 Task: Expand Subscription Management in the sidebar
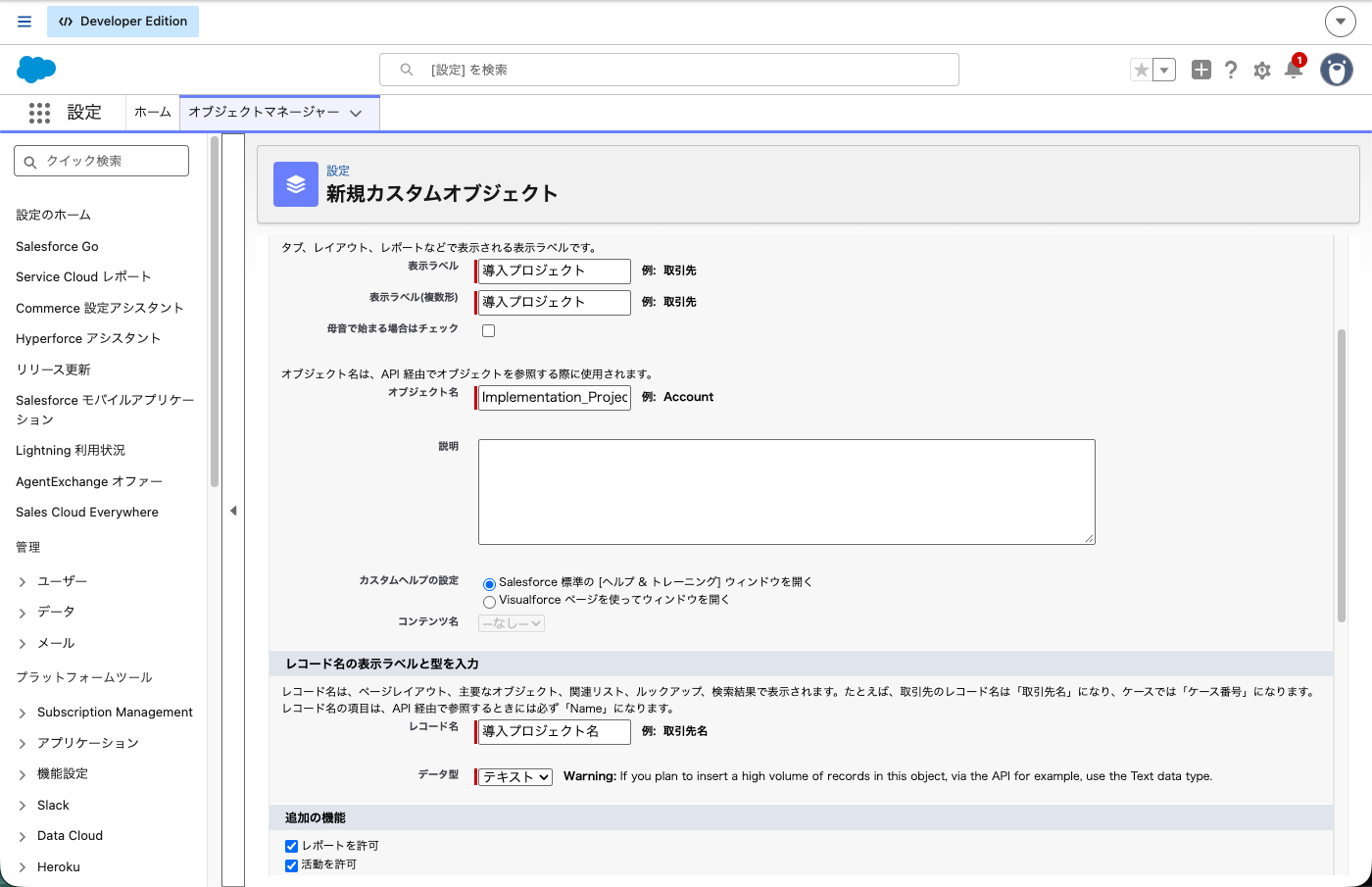click(23, 714)
